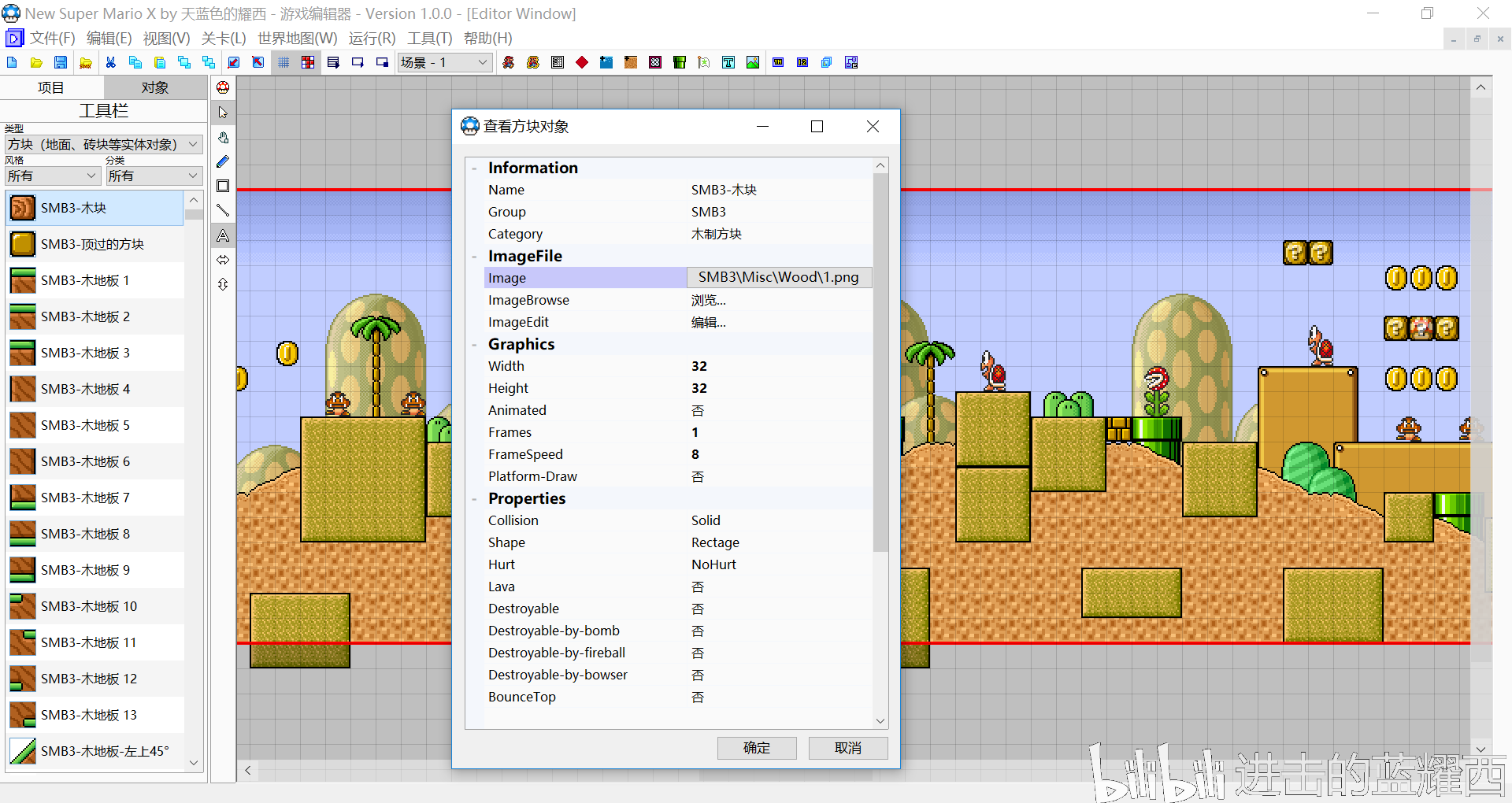This screenshot has height=803, width=1512.
Task: Click the 取消 button
Action: 848,748
